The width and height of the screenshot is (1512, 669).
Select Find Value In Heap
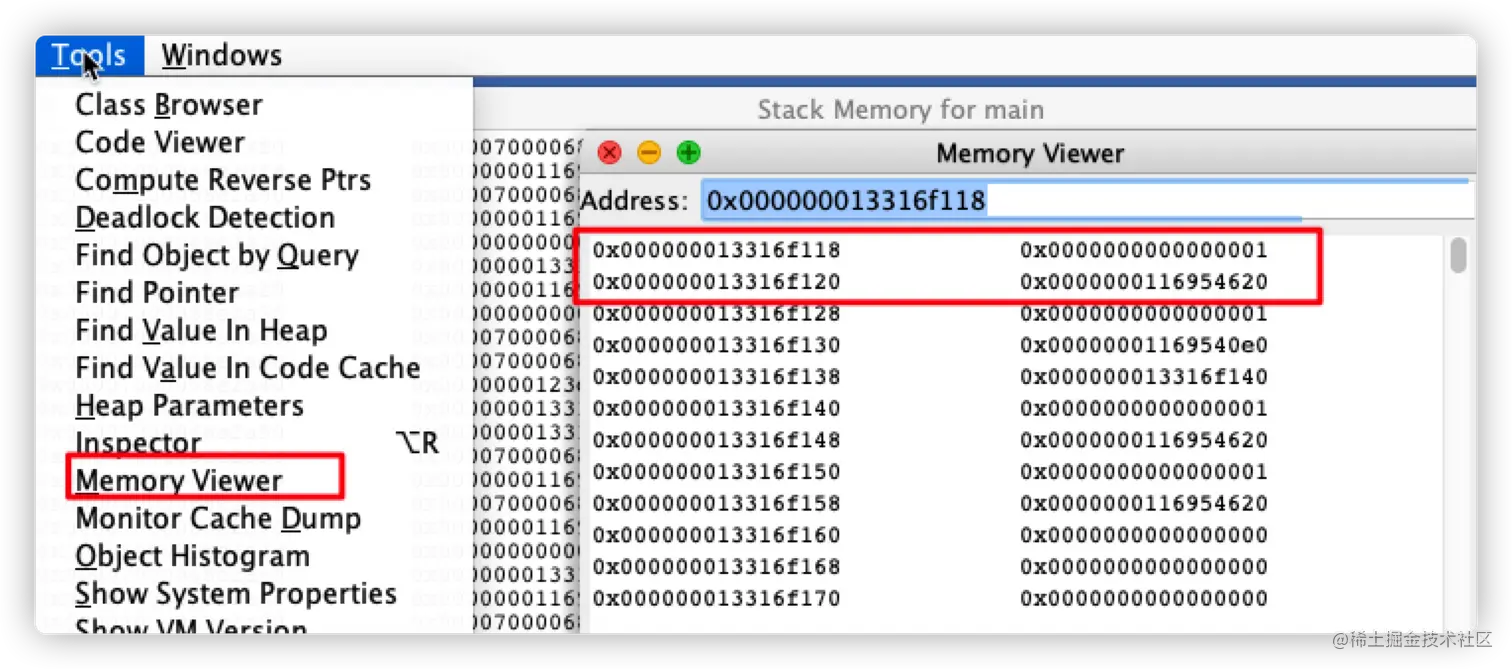point(201,330)
